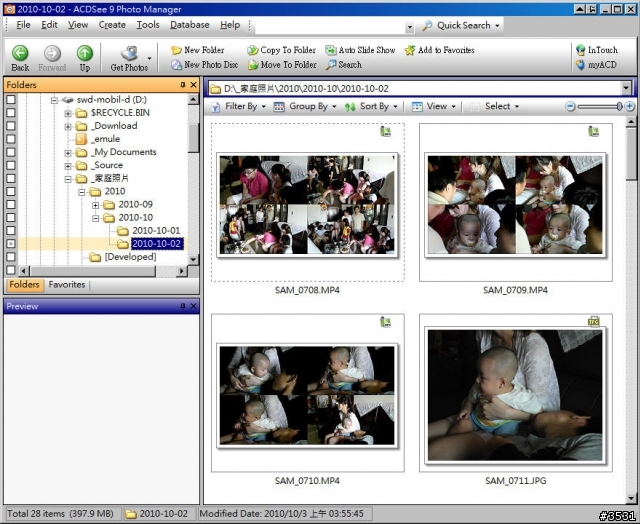Close the Preview pane
The height and width of the screenshot is (524, 640).
[193, 306]
